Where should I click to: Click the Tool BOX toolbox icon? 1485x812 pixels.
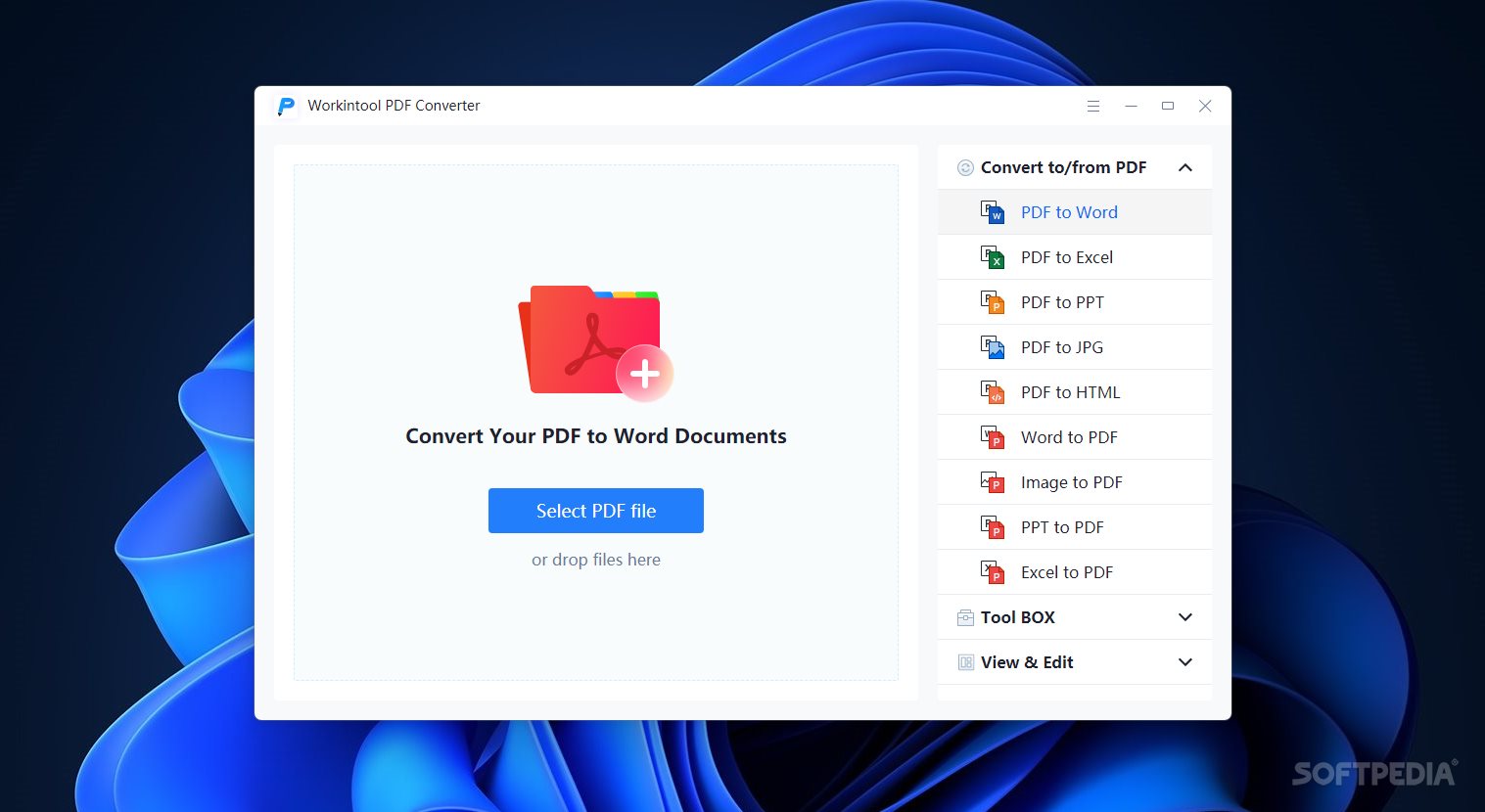[x=965, y=617]
